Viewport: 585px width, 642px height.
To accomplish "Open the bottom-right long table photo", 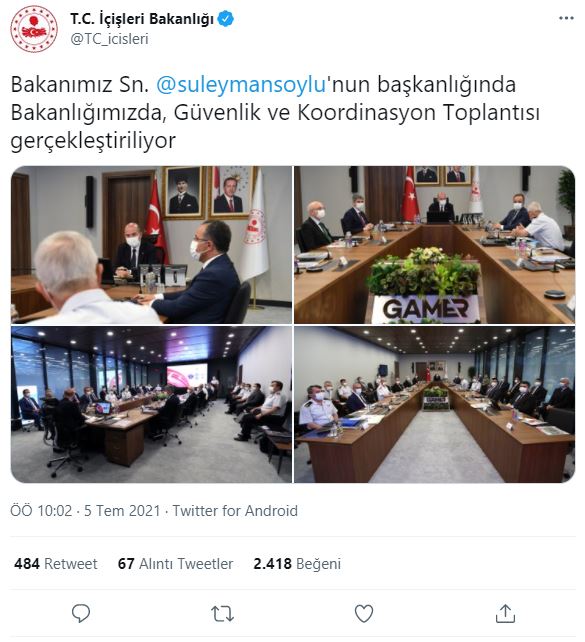I will [434, 405].
